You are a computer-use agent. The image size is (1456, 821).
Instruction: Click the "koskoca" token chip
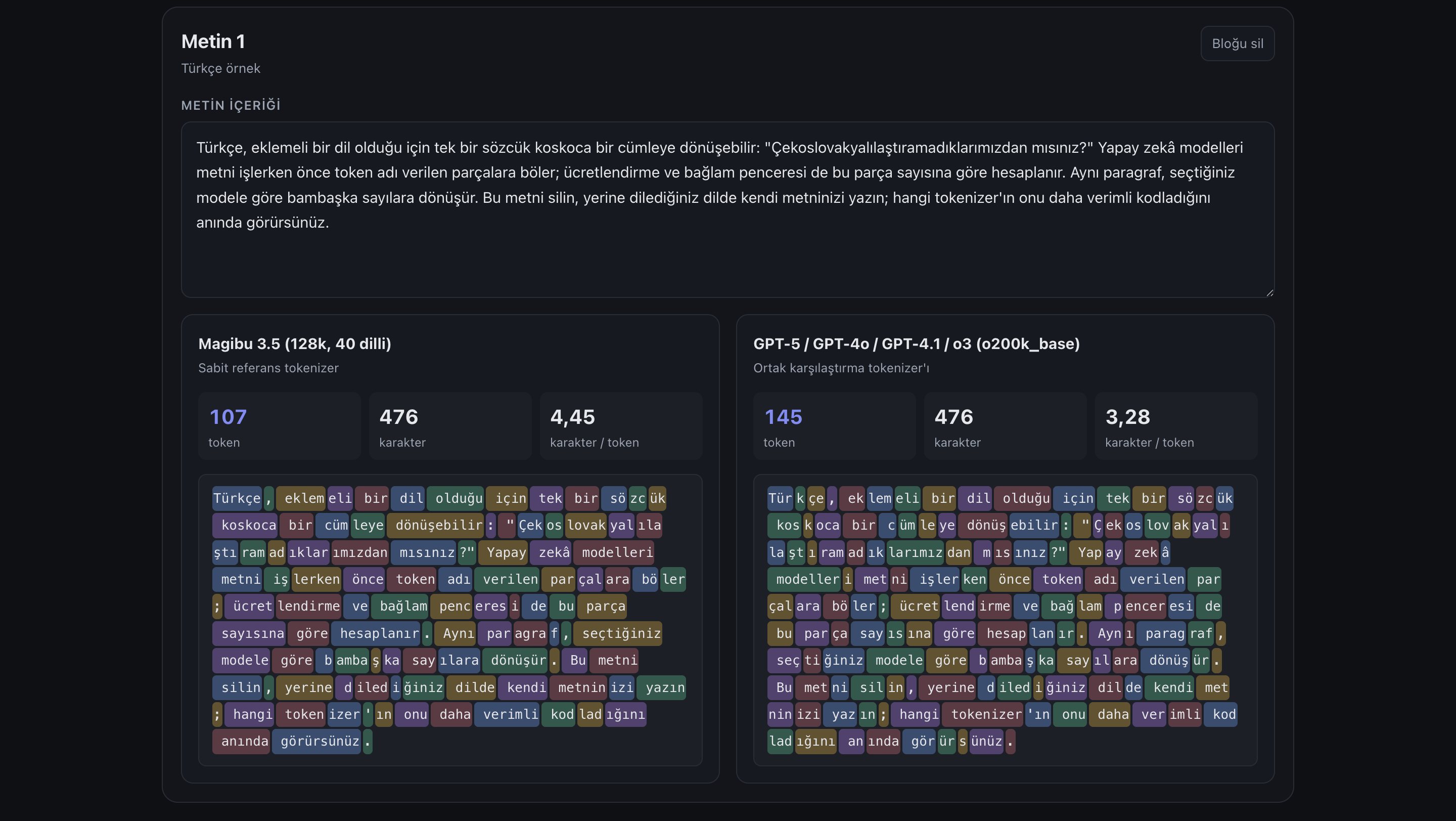[245, 525]
